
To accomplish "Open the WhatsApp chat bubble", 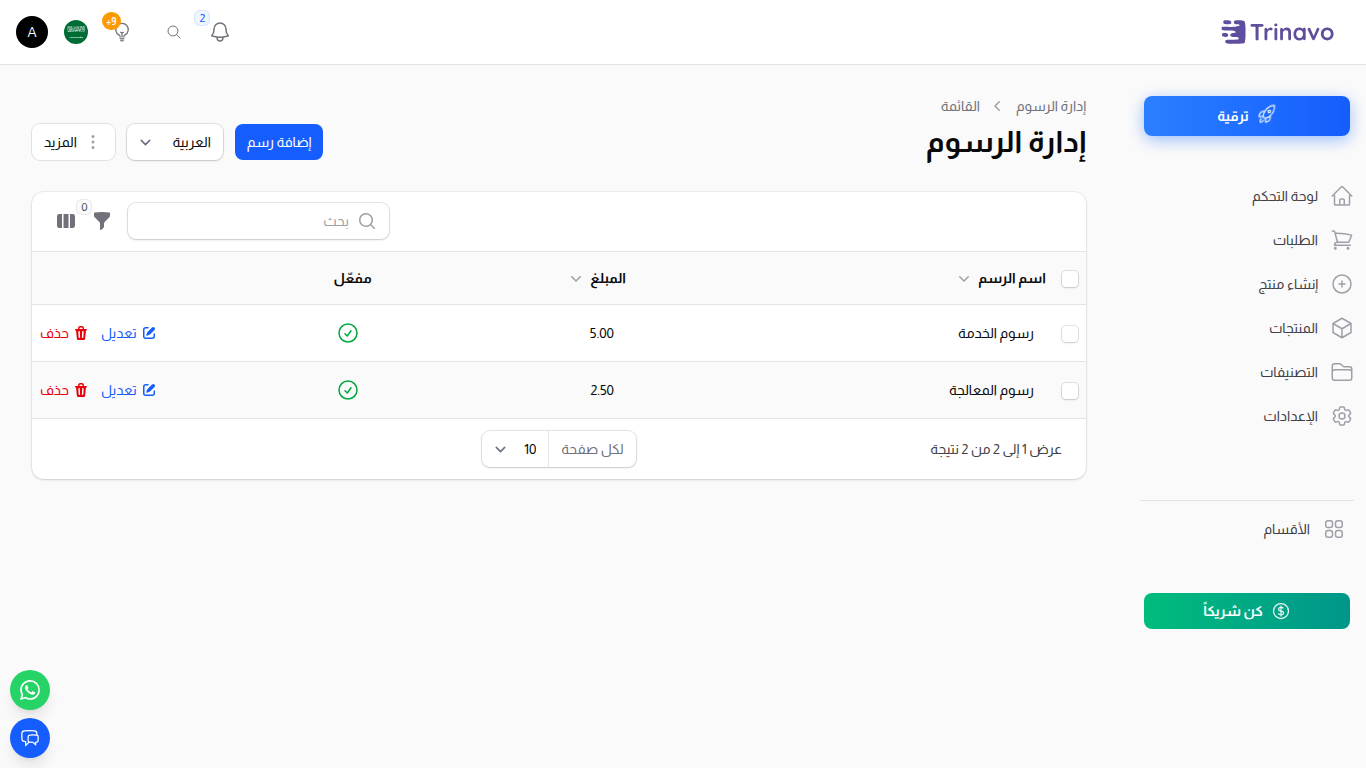I will pos(30,690).
